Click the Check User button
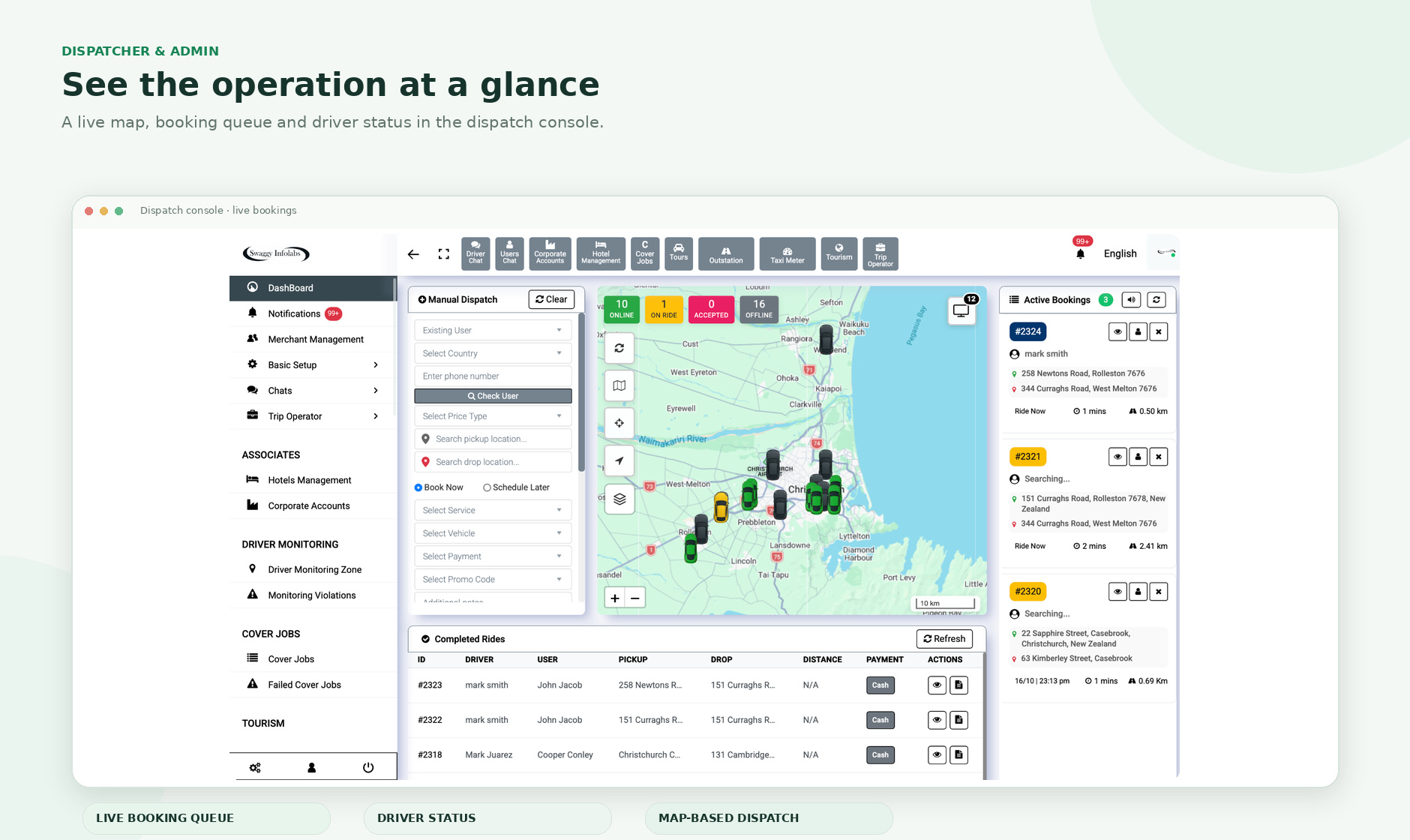The height and width of the screenshot is (840, 1410). point(493,396)
